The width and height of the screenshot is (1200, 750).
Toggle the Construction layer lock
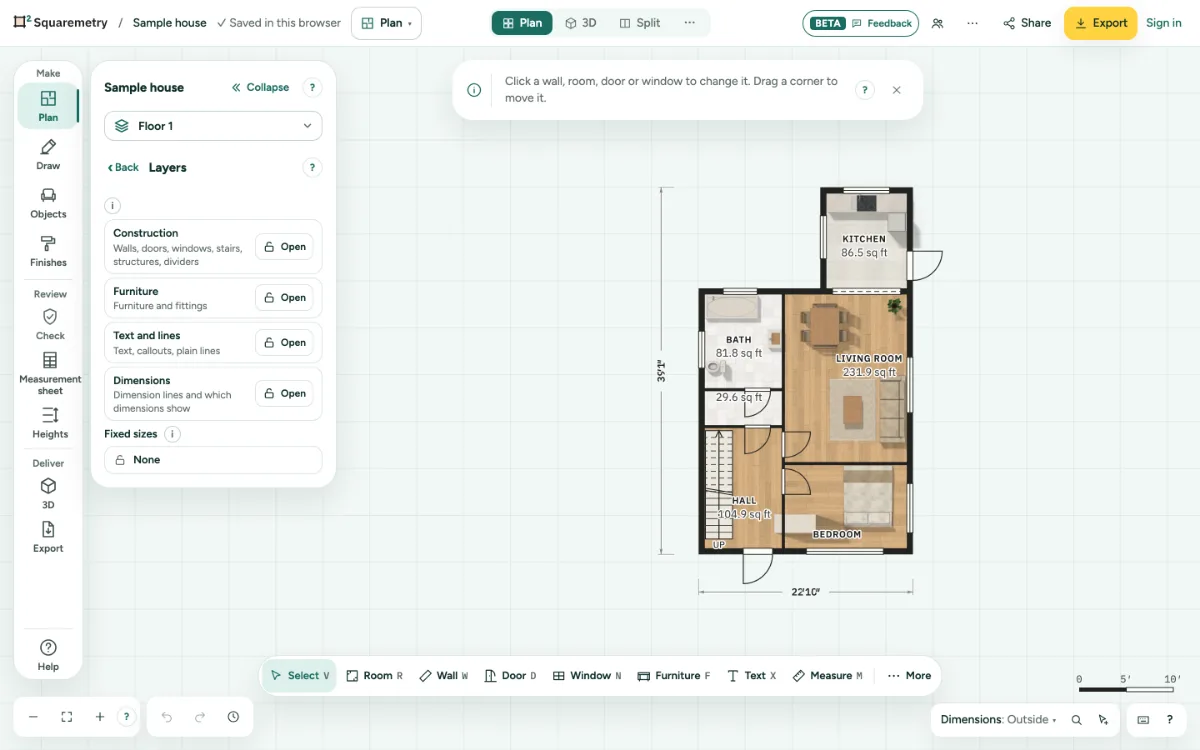(284, 247)
